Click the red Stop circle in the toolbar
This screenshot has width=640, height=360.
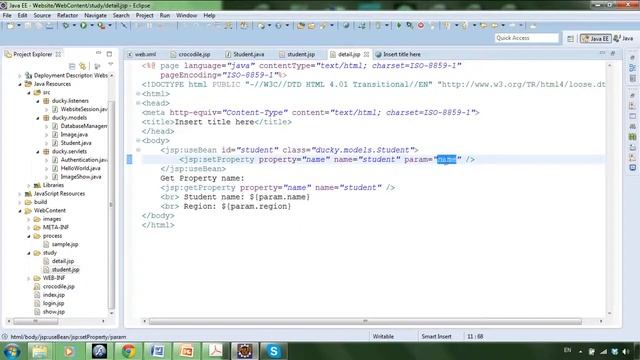(421, 26)
